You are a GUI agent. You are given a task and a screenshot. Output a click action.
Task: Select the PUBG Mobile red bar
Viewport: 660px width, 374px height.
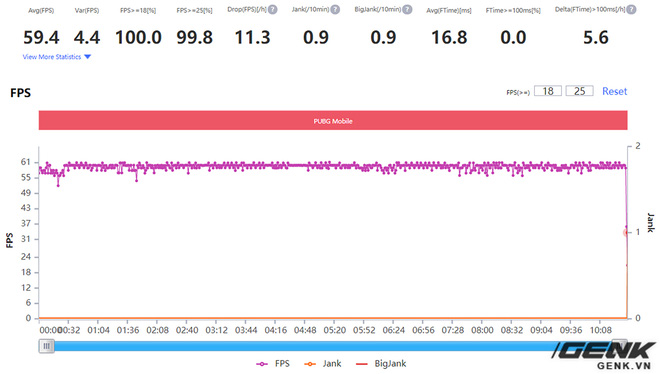point(333,121)
